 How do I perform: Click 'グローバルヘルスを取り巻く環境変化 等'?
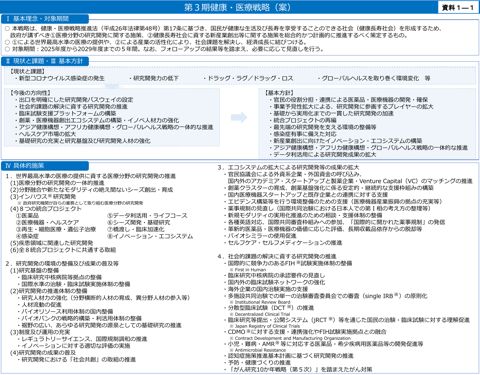[376, 78]
